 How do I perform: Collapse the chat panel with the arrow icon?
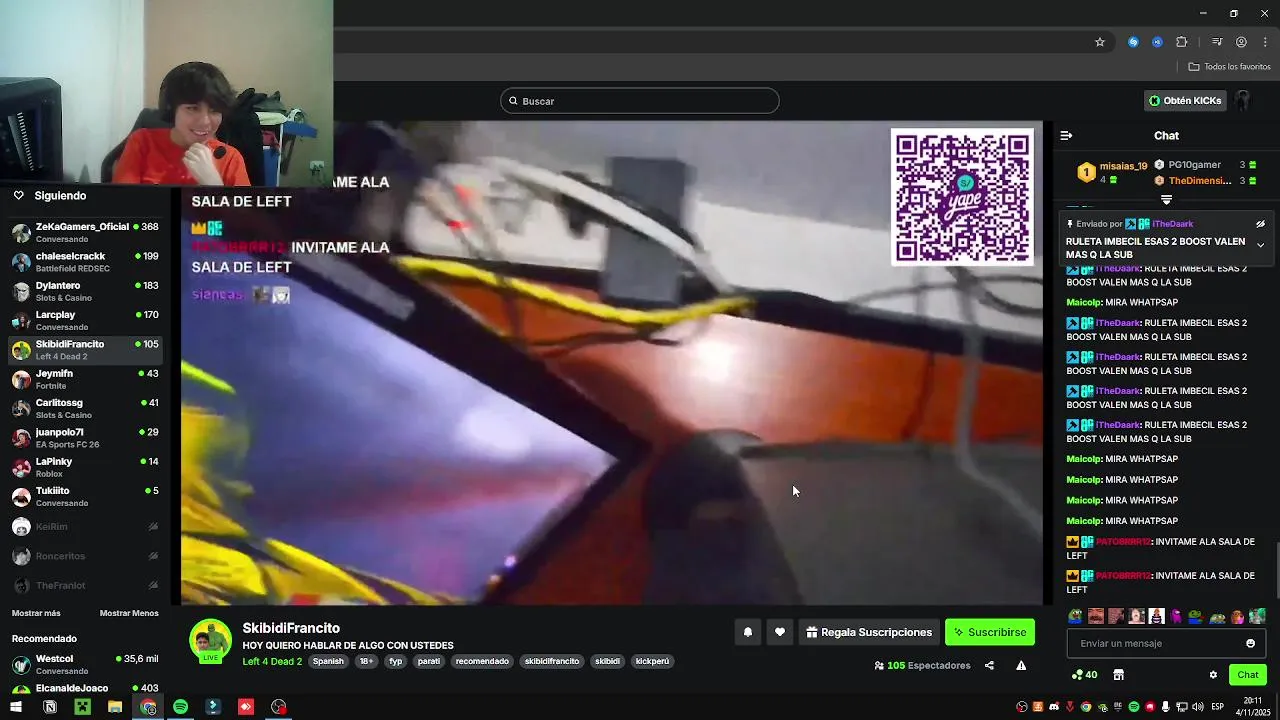coord(1066,135)
